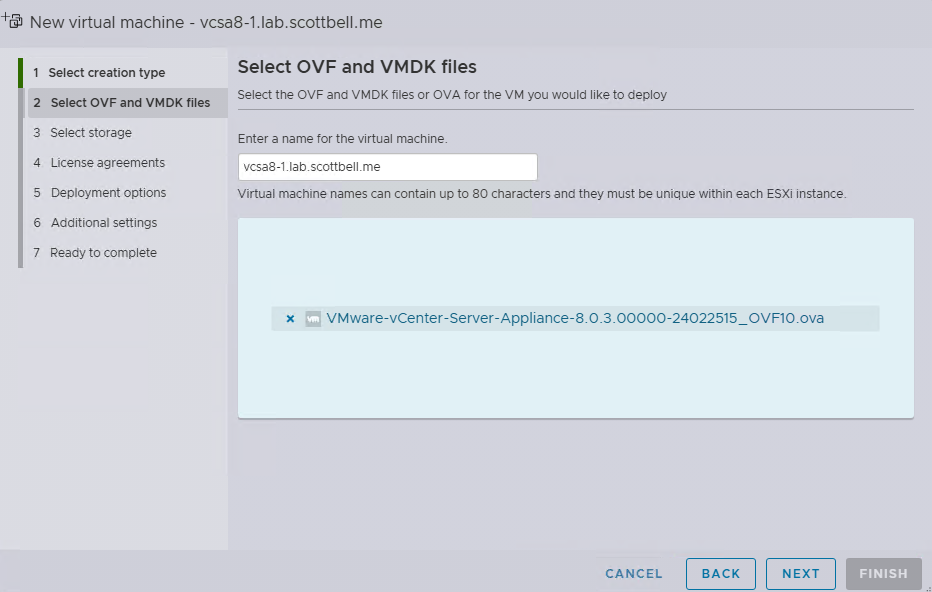This screenshot has height=592, width=932.
Task: Click the Select OVF and VMDK files heading
Action: point(357,67)
